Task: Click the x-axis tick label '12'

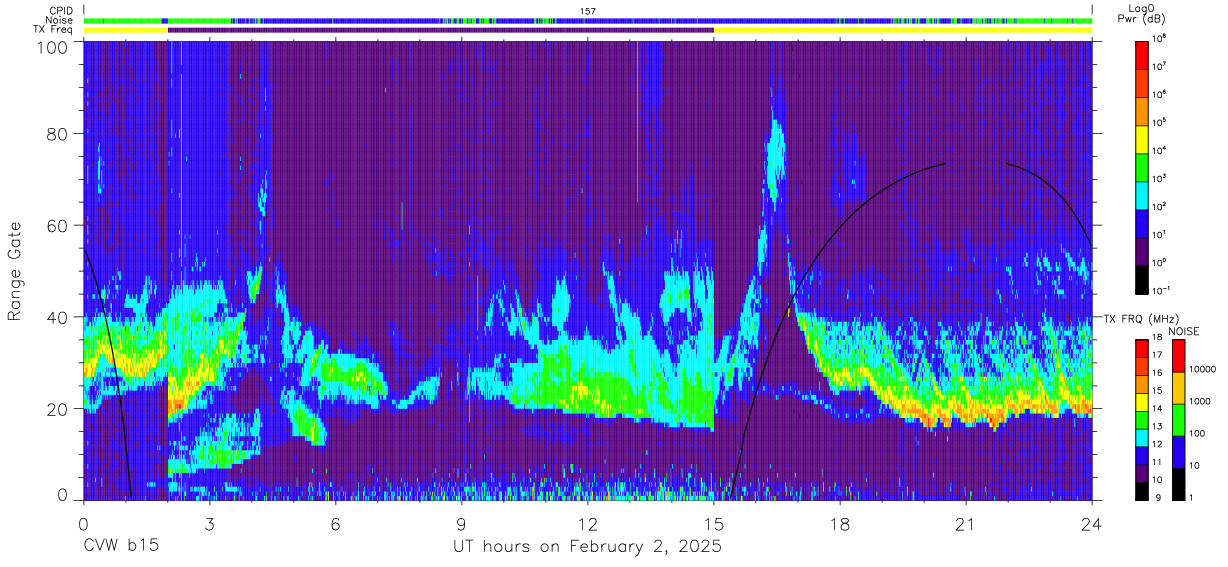Action: 588,523
